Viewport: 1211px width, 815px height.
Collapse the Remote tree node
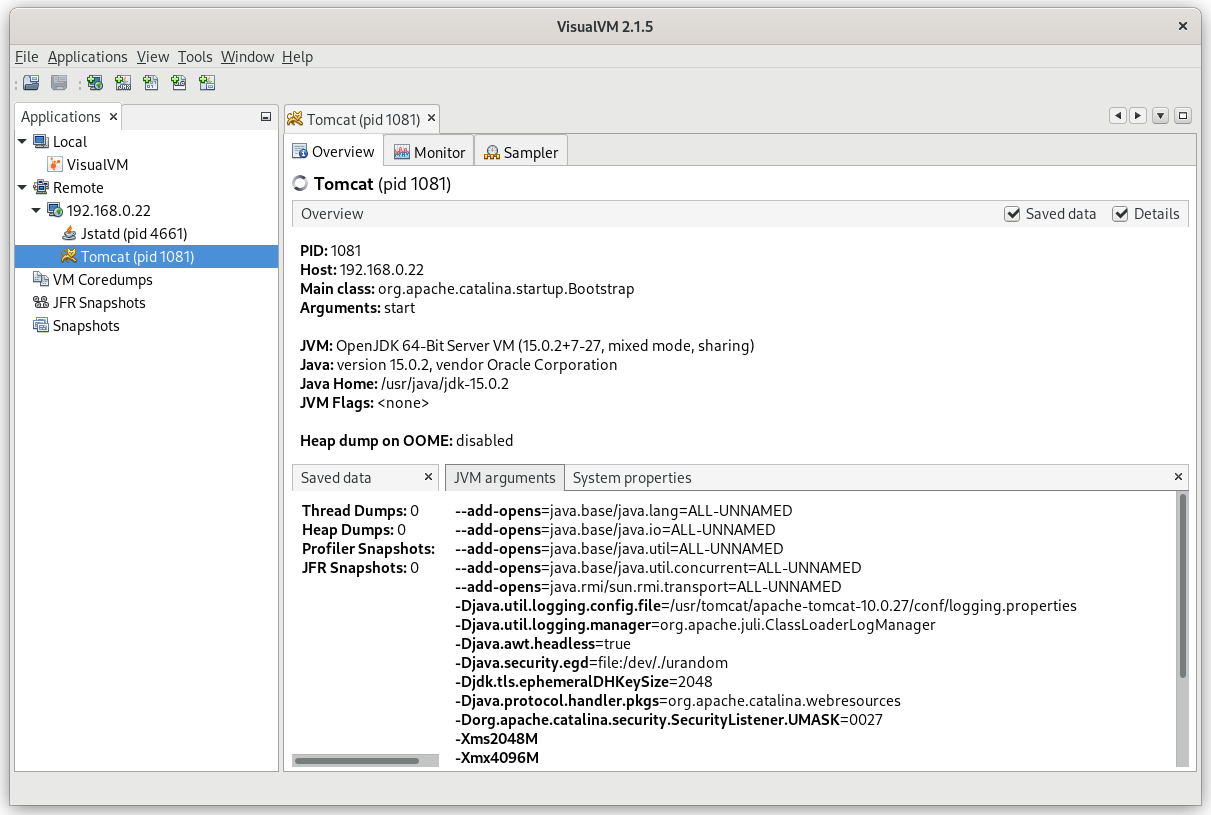click(x=23, y=188)
